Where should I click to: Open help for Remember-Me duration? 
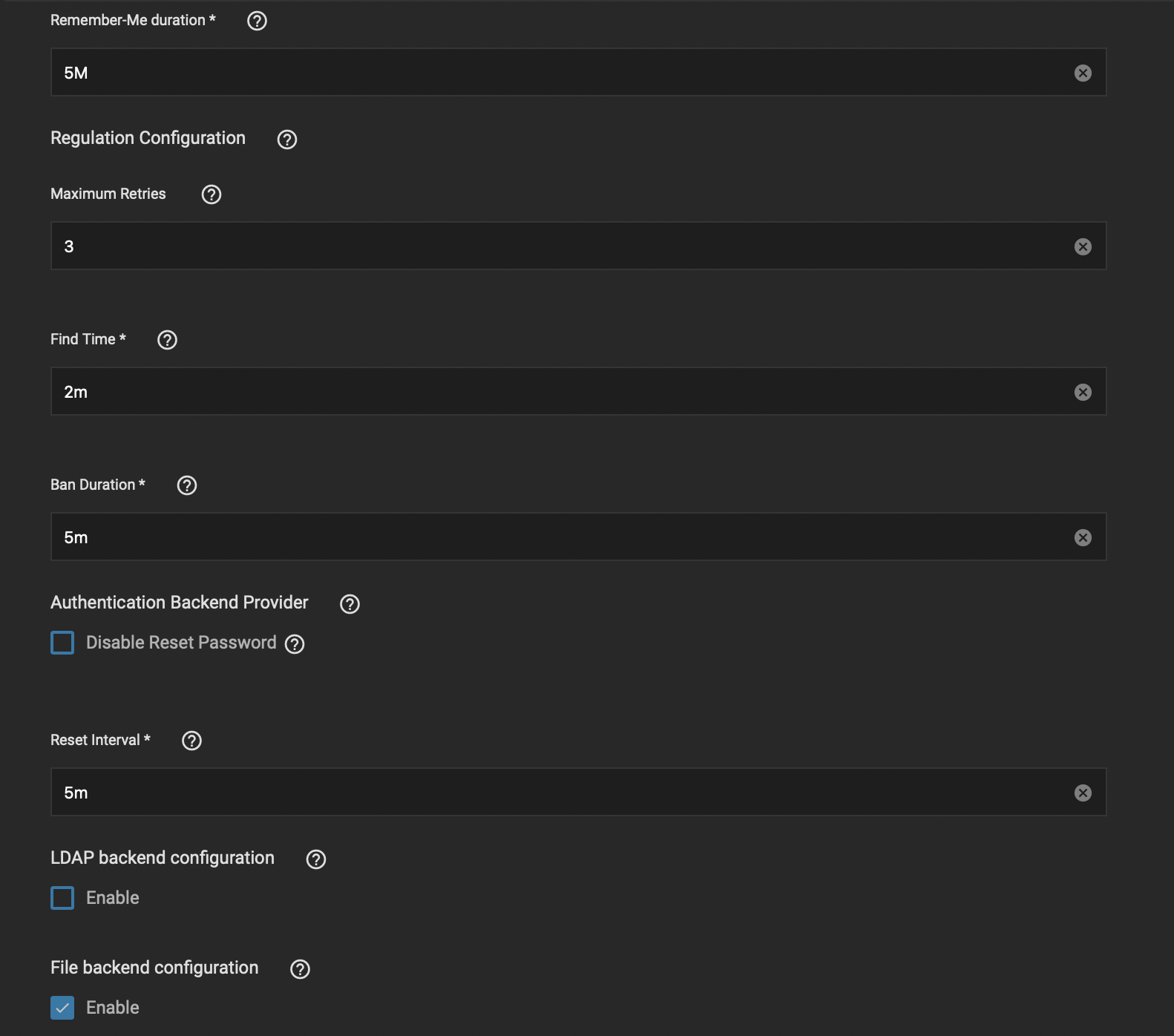(256, 21)
